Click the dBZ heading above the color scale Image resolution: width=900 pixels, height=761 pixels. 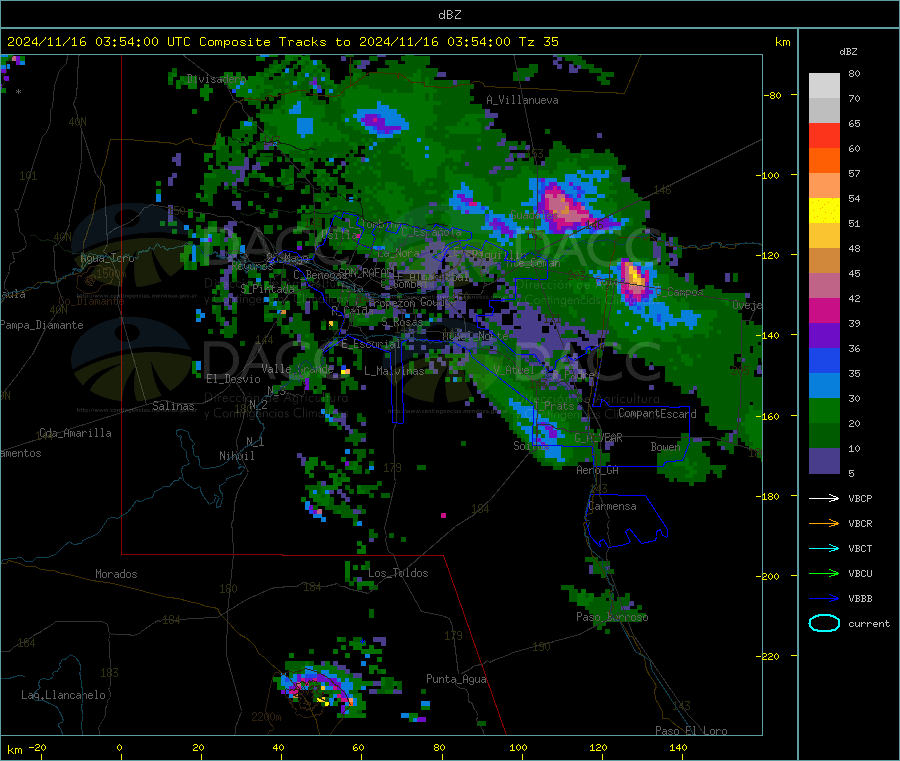pyautogui.click(x=848, y=52)
